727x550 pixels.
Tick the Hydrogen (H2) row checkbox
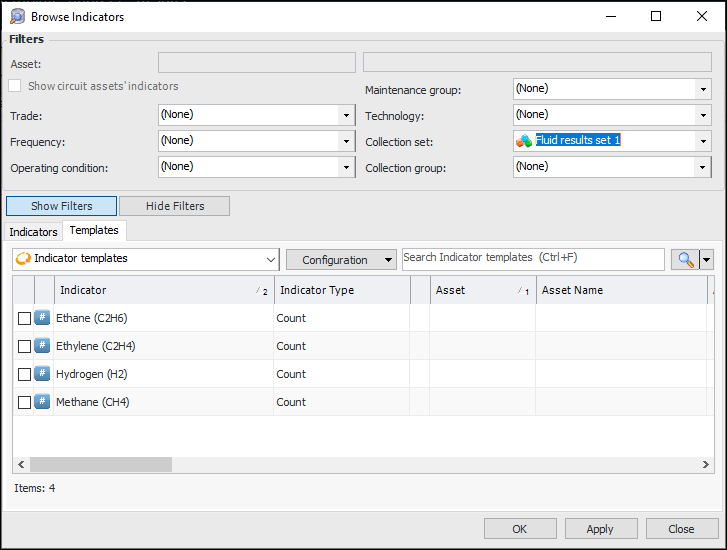24,375
